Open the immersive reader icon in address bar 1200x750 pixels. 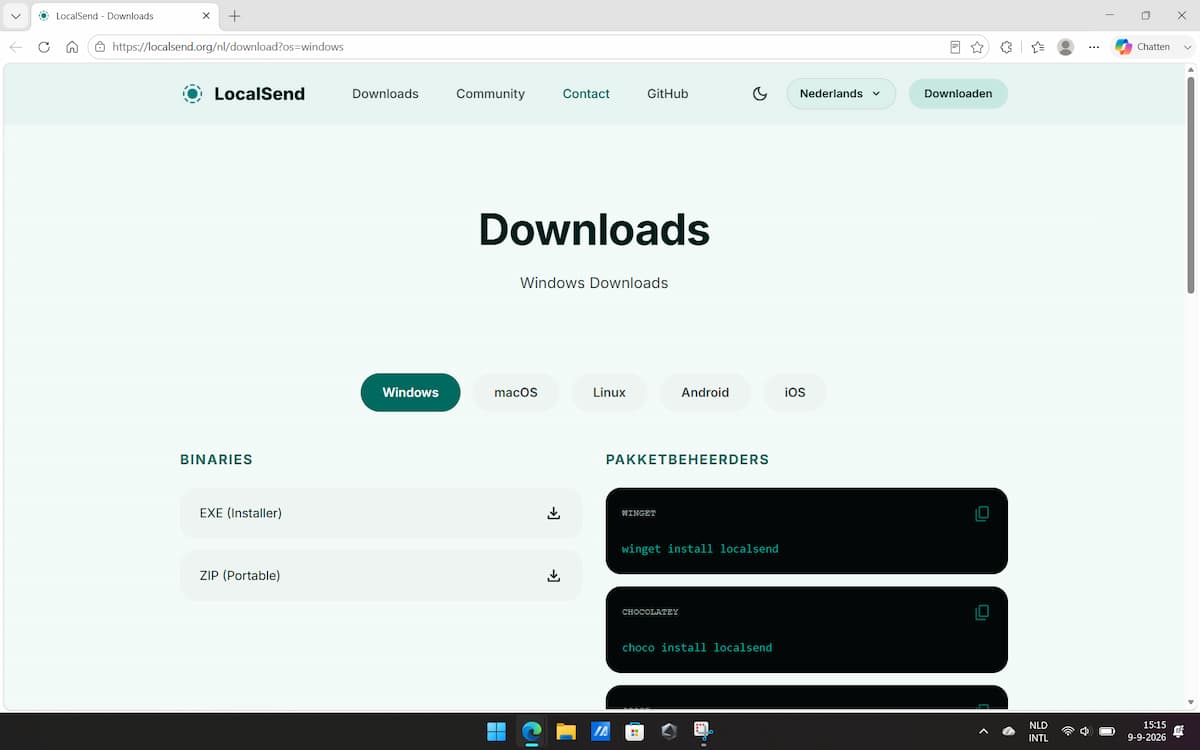[x=955, y=47]
